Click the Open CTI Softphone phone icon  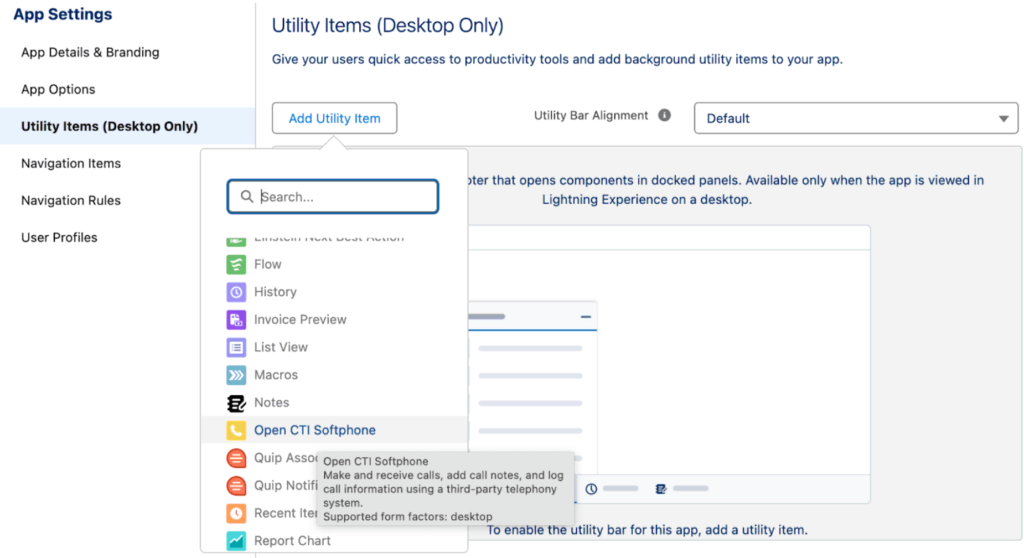236,431
